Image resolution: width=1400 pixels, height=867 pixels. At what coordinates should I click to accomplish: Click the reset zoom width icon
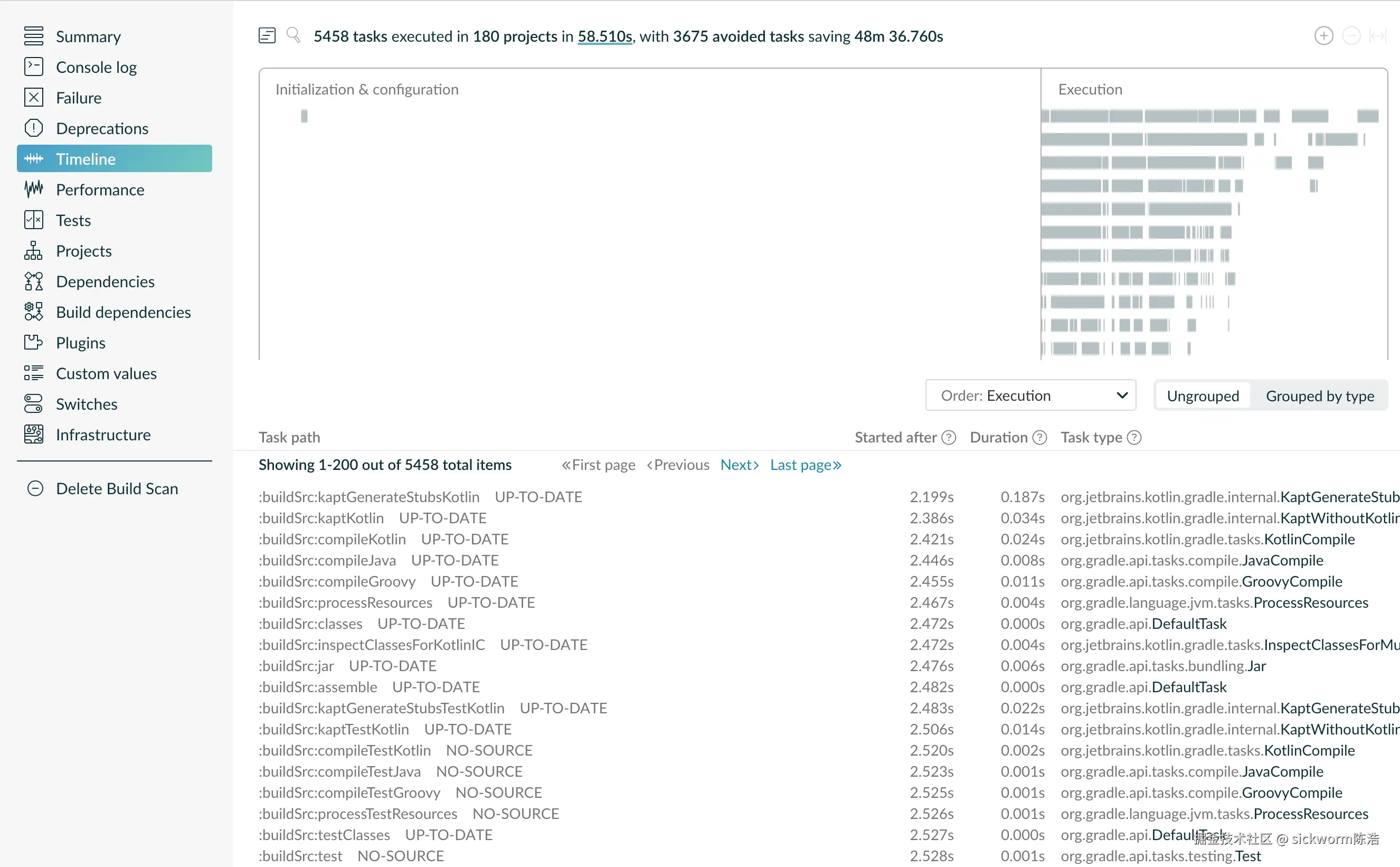click(1377, 36)
